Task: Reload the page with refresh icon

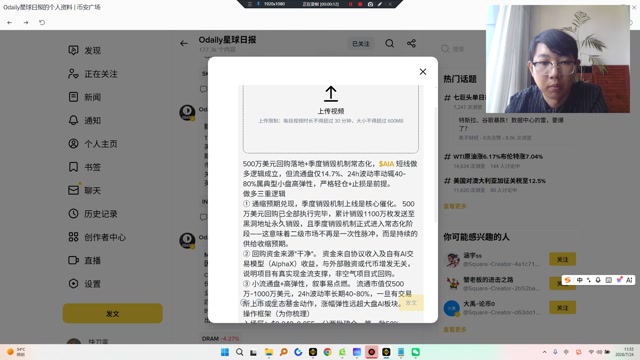Action: click(42, 22)
